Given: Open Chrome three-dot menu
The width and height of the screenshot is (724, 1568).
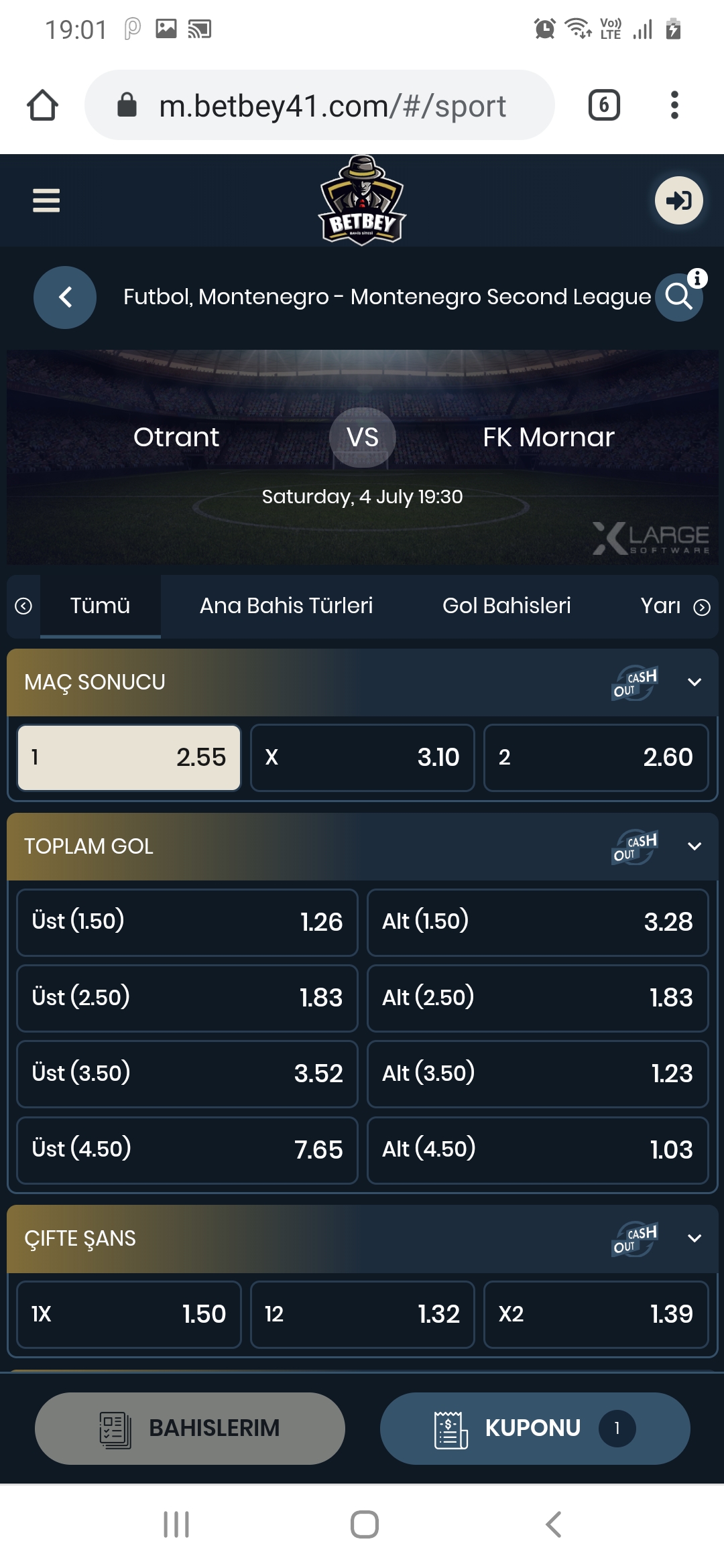Looking at the screenshot, I should click(674, 105).
